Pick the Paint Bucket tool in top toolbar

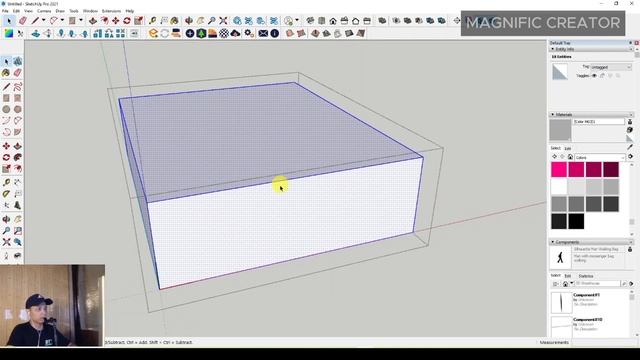(175, 20)
